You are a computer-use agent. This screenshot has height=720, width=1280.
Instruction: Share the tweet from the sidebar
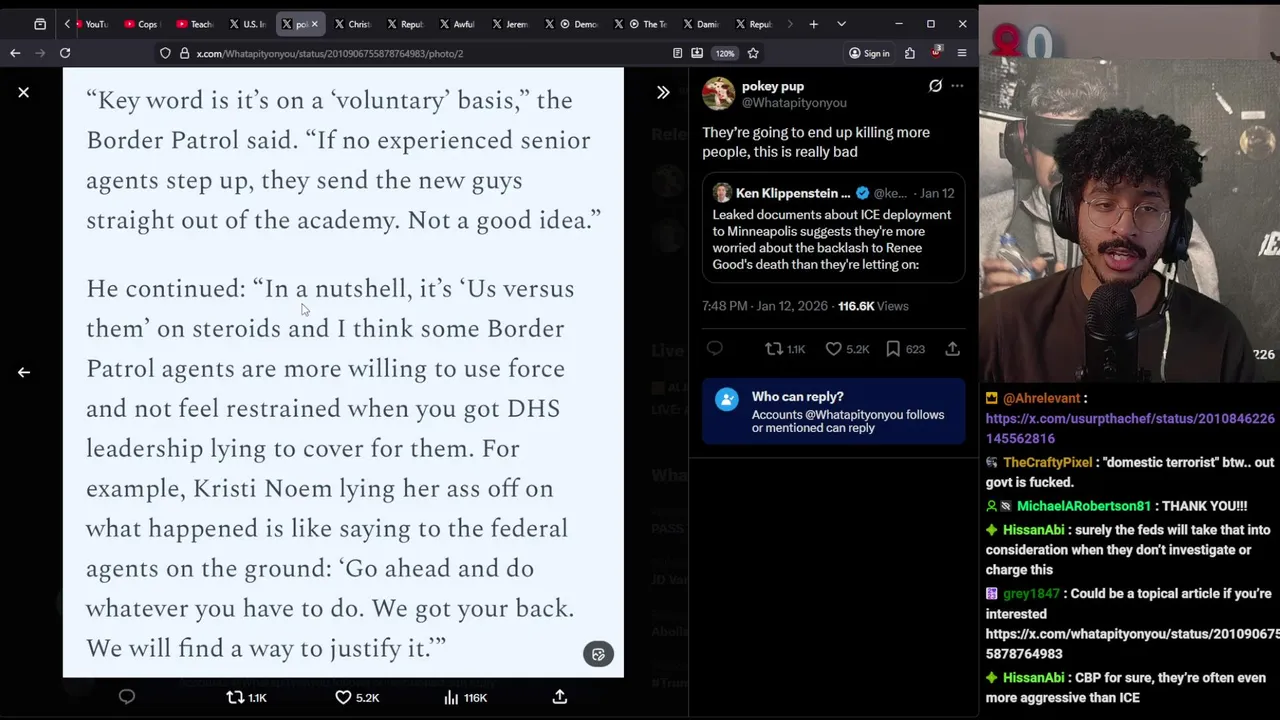952,349
